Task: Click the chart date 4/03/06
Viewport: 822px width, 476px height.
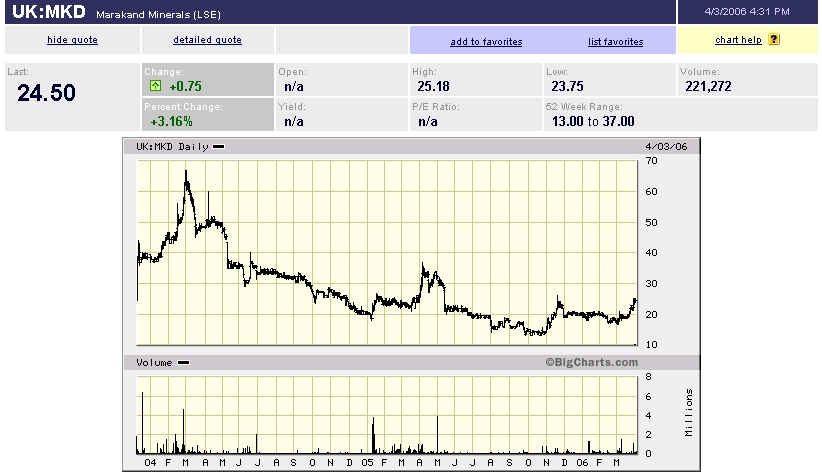Action: pyautogui.click(x=666, y=147)
